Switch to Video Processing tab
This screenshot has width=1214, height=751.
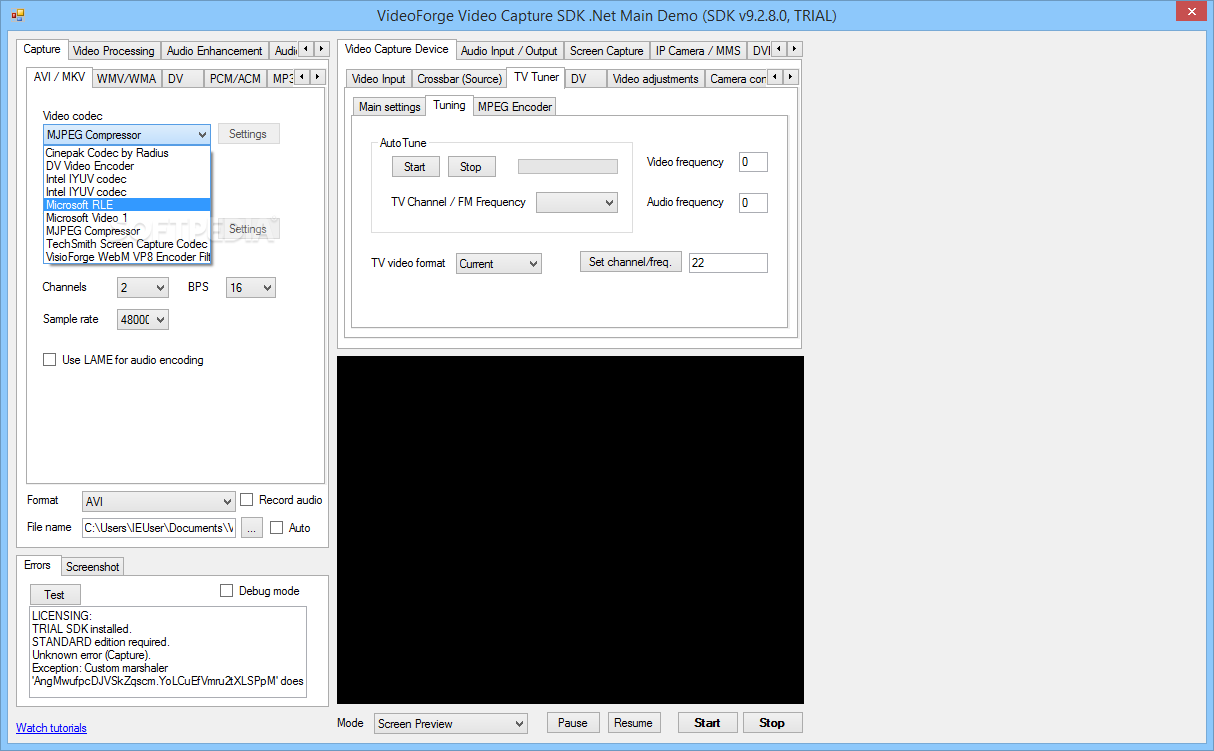(114, 51)
